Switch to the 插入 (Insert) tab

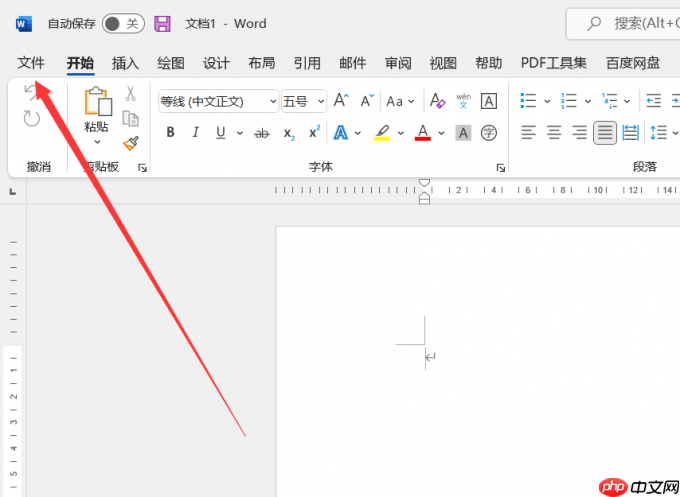click(x=125, y=63)
